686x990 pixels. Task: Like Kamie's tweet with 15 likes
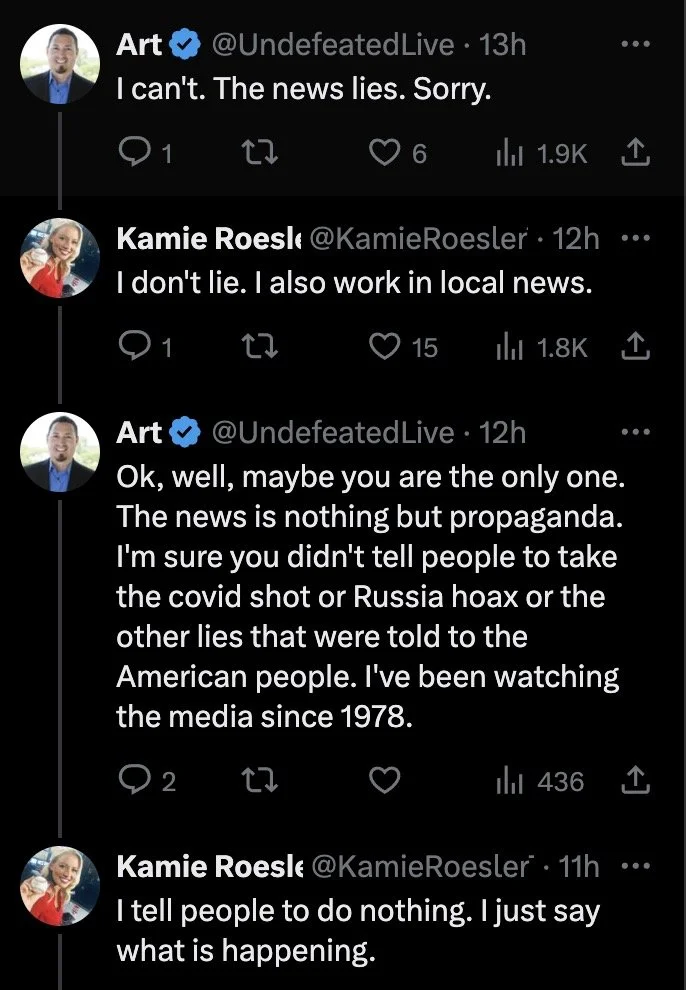coord(403,347)
